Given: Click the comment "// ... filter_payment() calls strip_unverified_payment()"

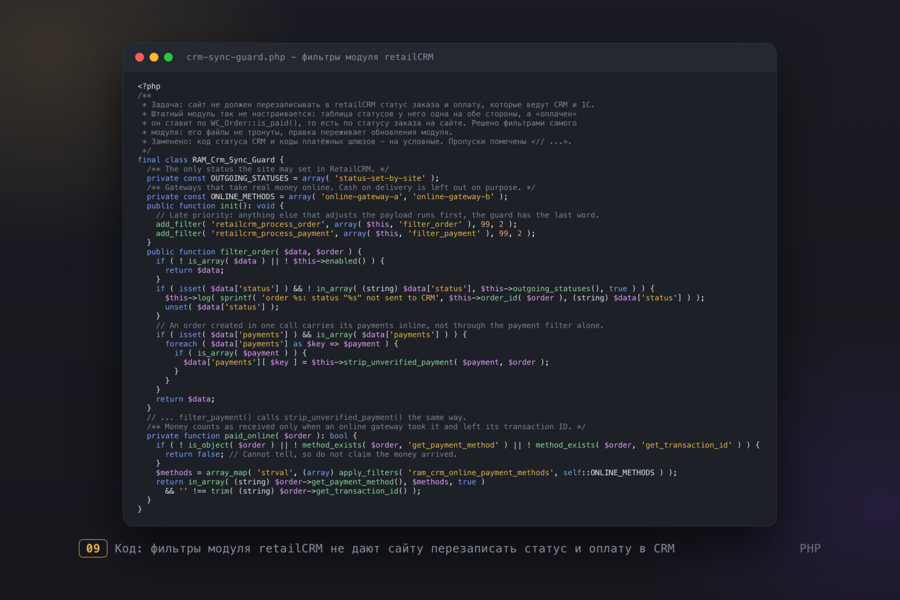Looking at the screenshot, I should click(307, 417).
